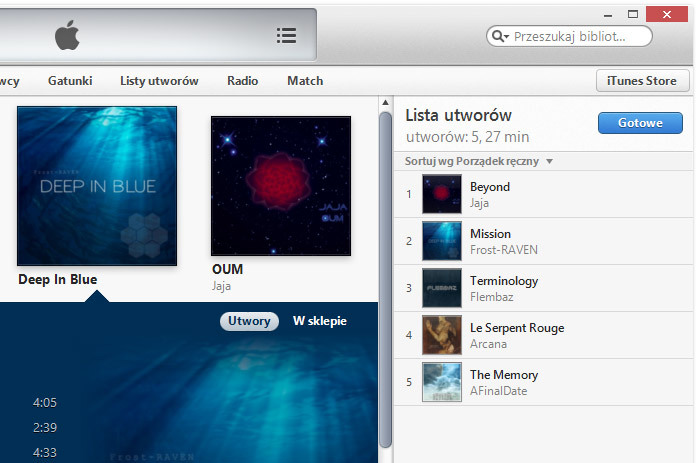Focus the Przeszukaj bibliotekę search field
The width and height of the screenshot is (700, 463).
coord(569,36)
